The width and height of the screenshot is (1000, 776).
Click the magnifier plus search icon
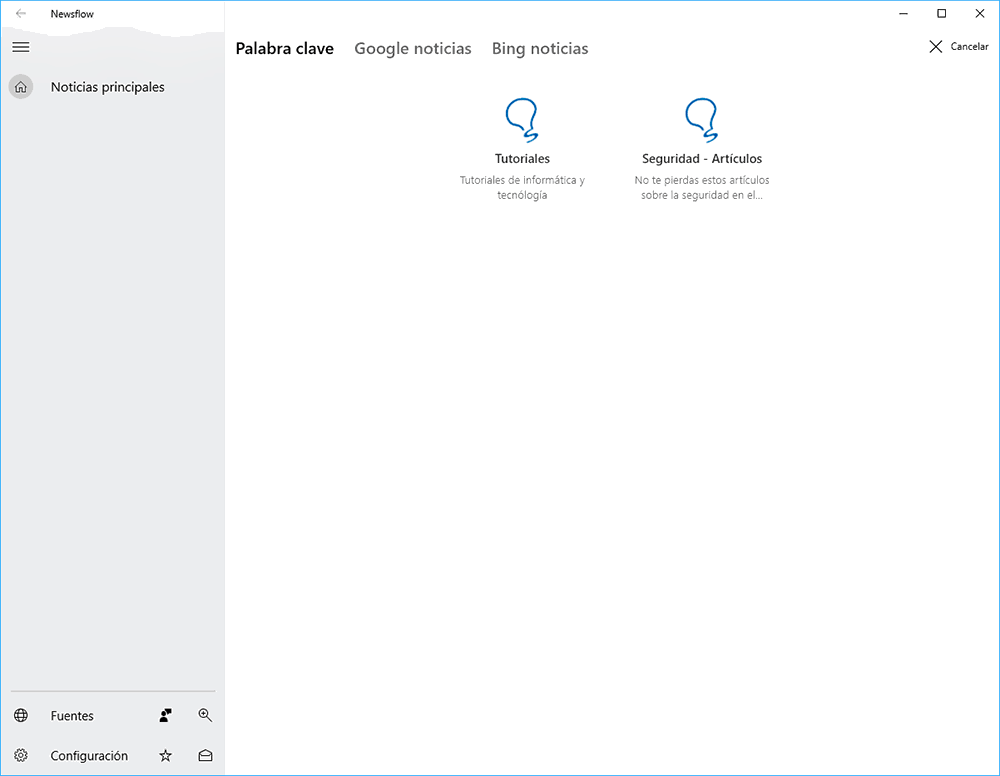pos(205,716)
